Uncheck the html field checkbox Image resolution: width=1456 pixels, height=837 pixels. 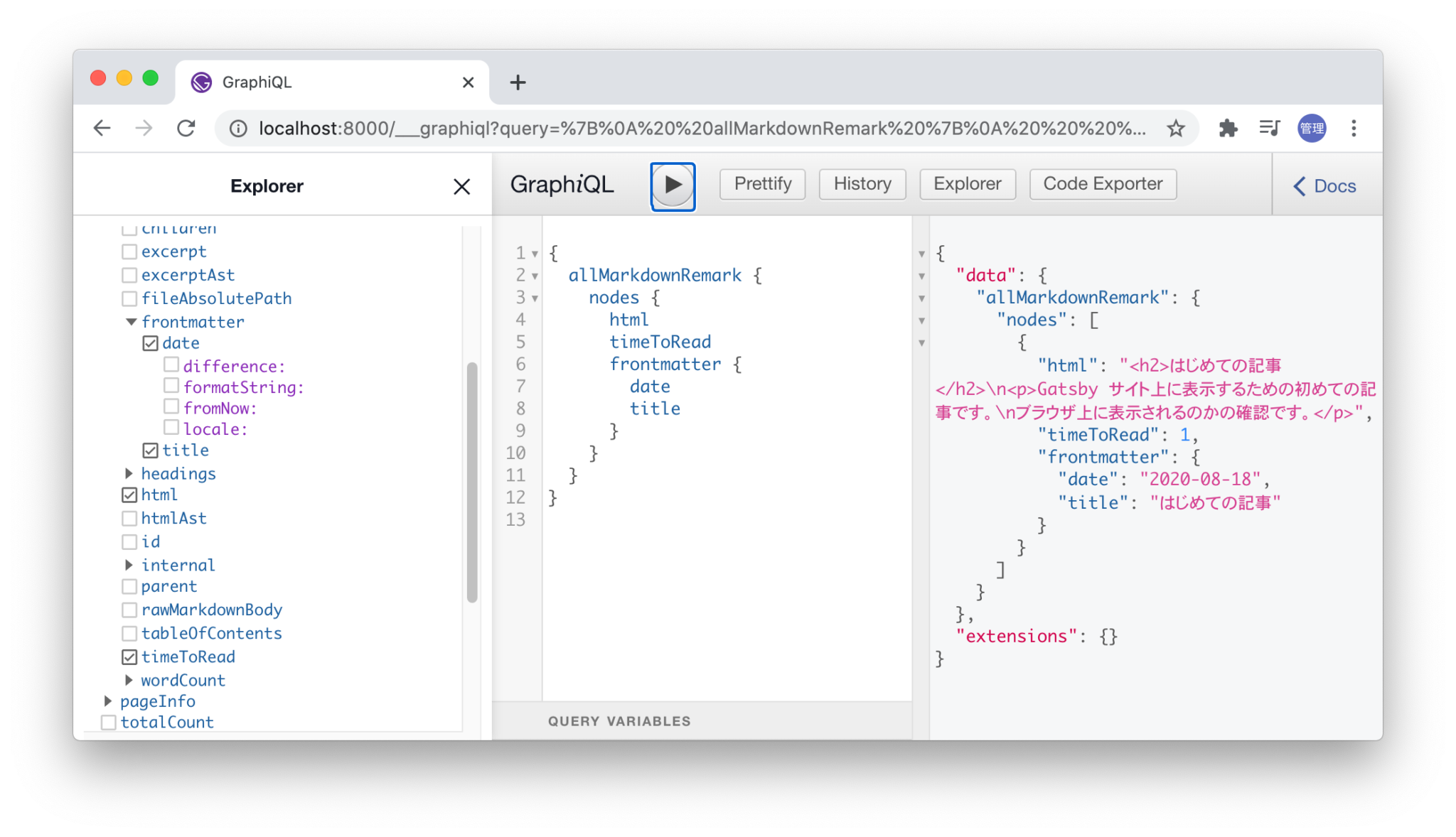coord(129,495)
